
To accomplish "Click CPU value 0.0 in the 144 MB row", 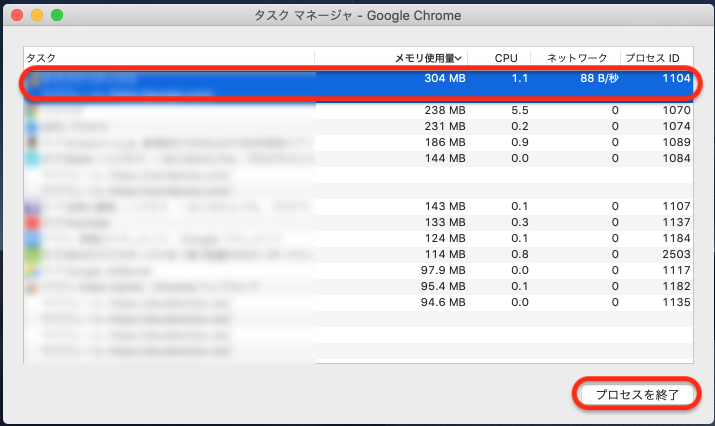I will pos(520,158).
